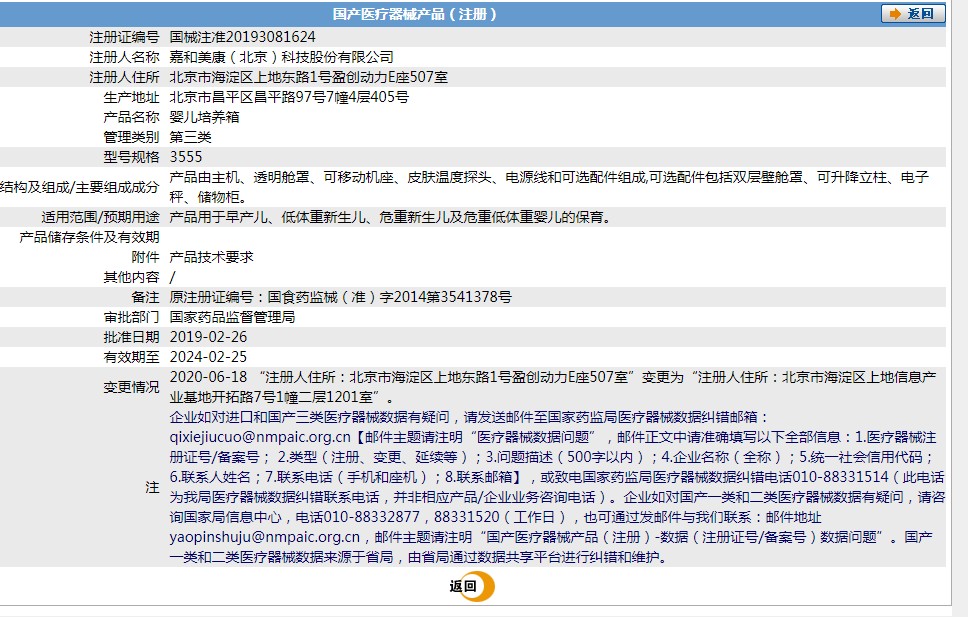Click label 结构及组成/主要组成成分
Image resolution: width=968 pixels, height=617 pixels.
click(80, 187)
